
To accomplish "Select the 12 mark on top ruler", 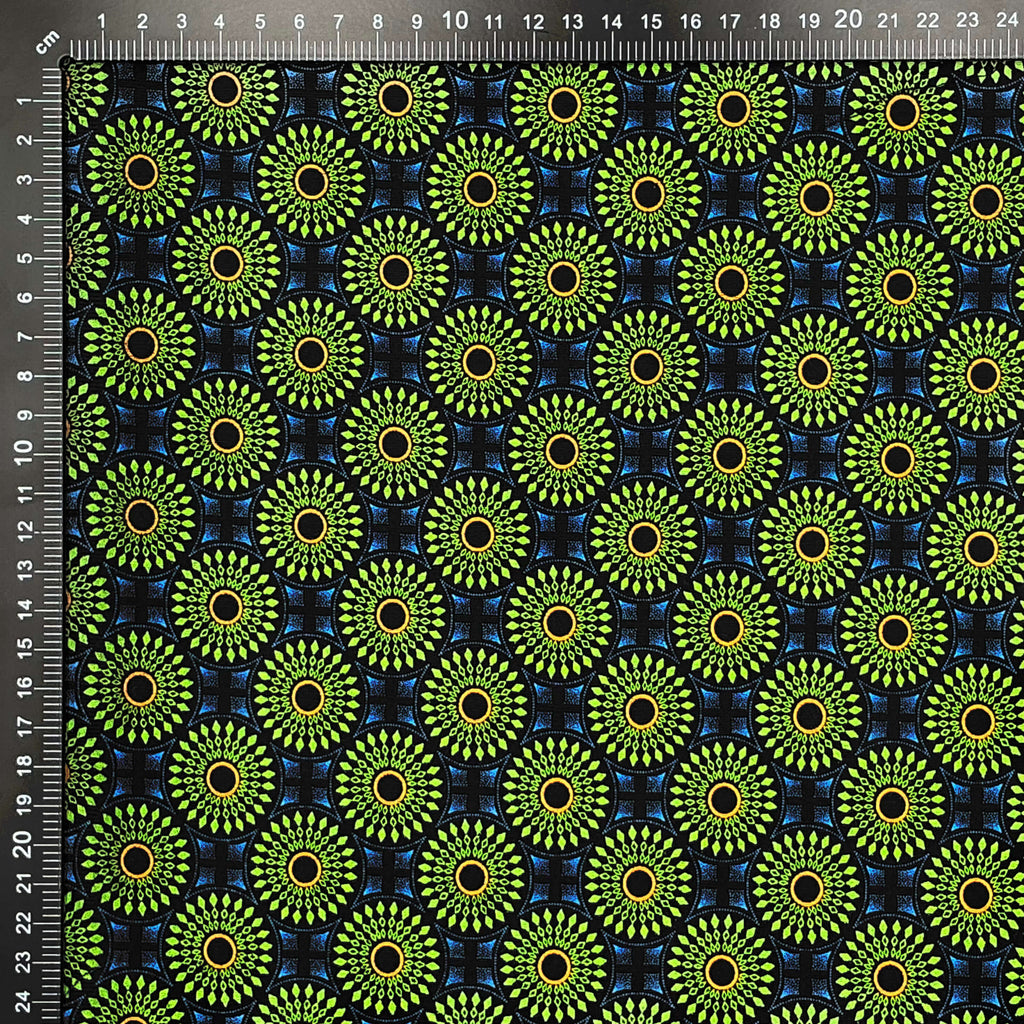I will pyautogui.click(x=533, y=22).
